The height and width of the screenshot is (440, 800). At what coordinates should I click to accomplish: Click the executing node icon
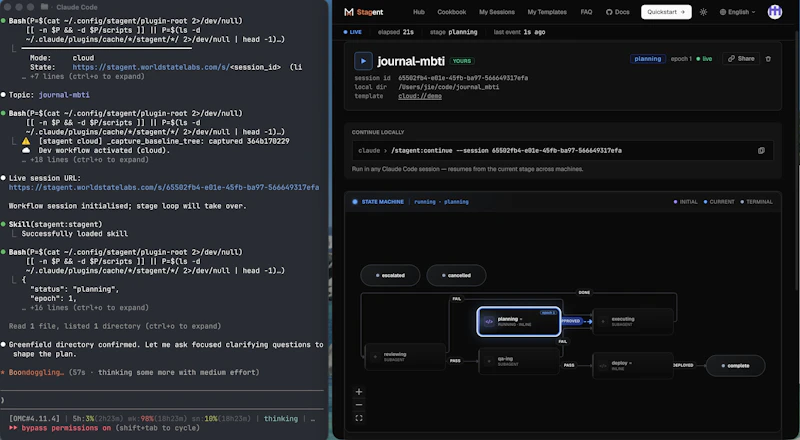[x=603, y=322]
